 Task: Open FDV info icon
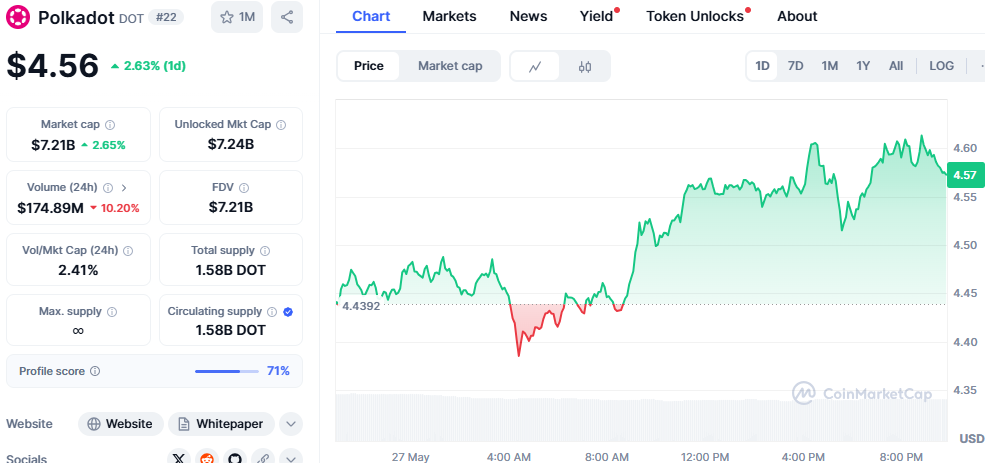coord(244,188)
